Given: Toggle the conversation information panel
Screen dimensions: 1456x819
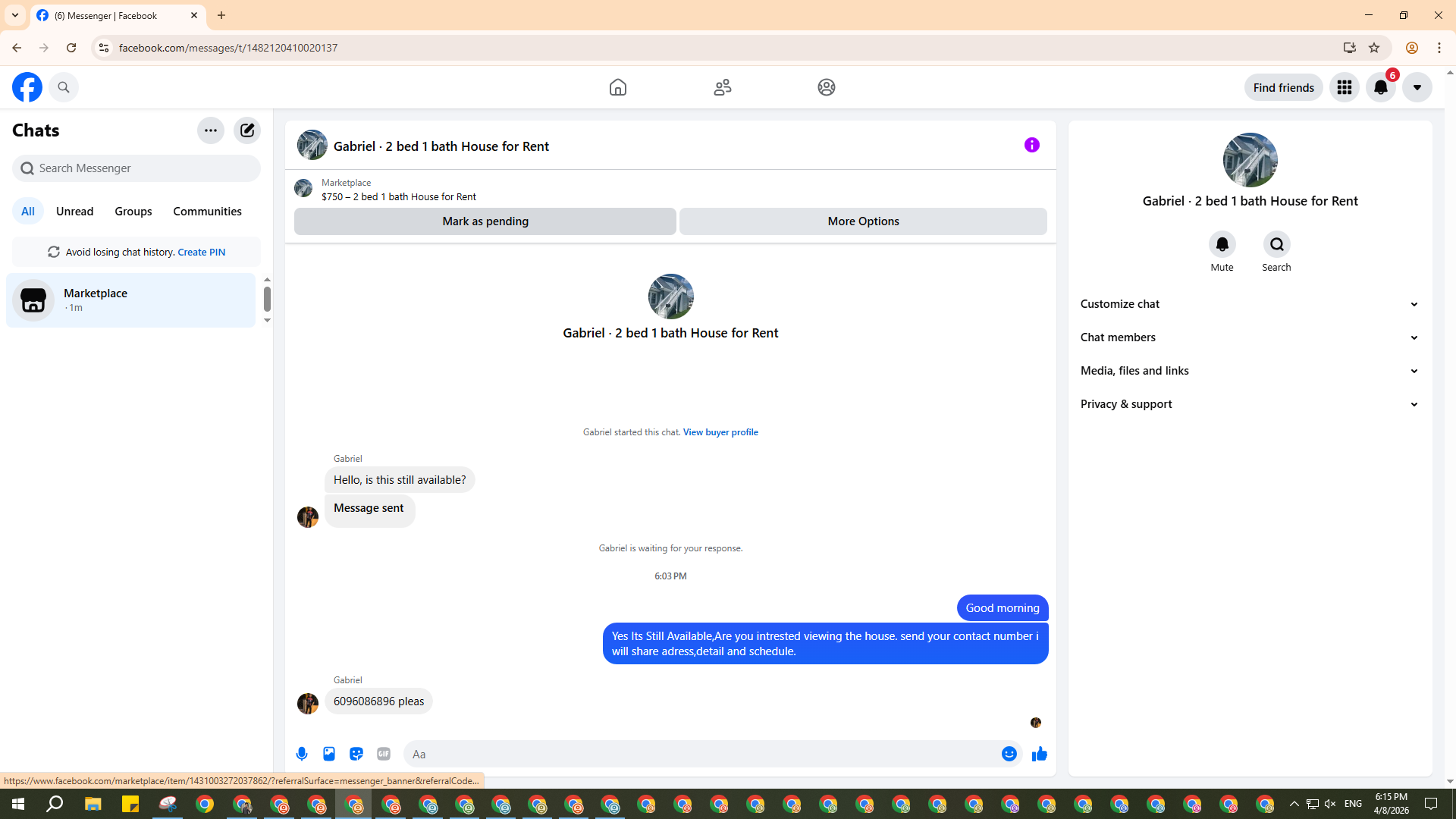Looking at the screenshot, I should click(x=1031, y=145).
